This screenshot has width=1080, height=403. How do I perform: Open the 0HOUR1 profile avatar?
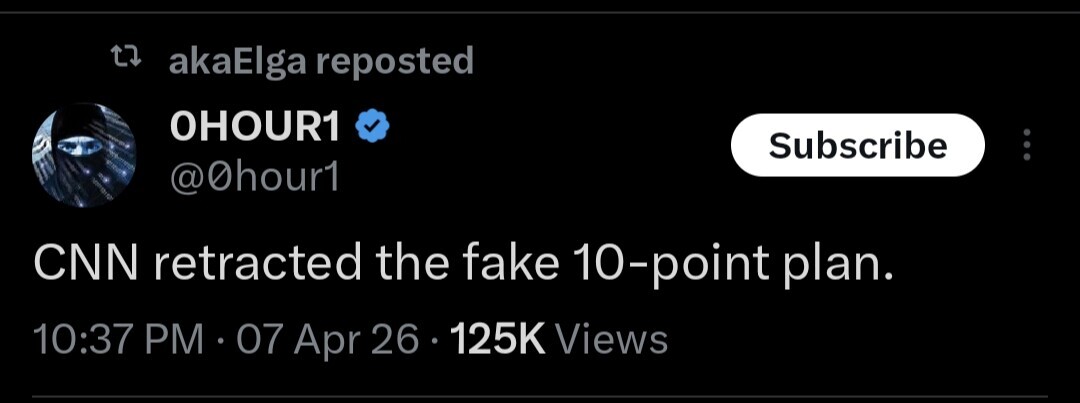point(85,155)
